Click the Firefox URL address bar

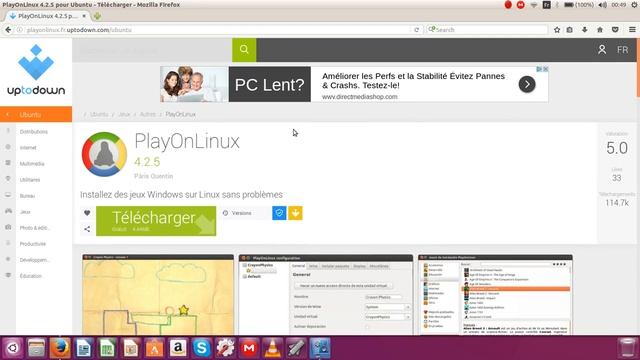coord(212,30)
